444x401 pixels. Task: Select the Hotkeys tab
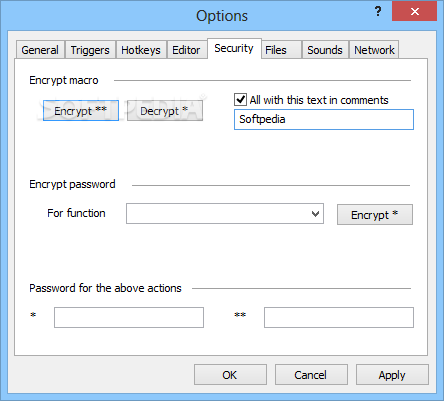point(141,50)
